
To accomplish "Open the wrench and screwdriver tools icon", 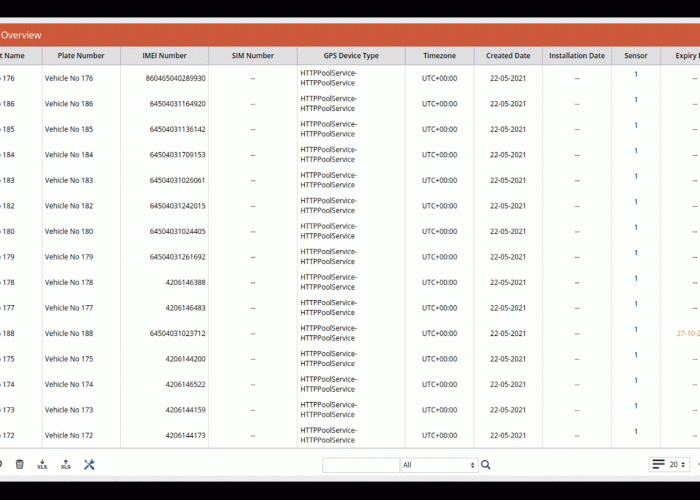I will coord(89,464).
